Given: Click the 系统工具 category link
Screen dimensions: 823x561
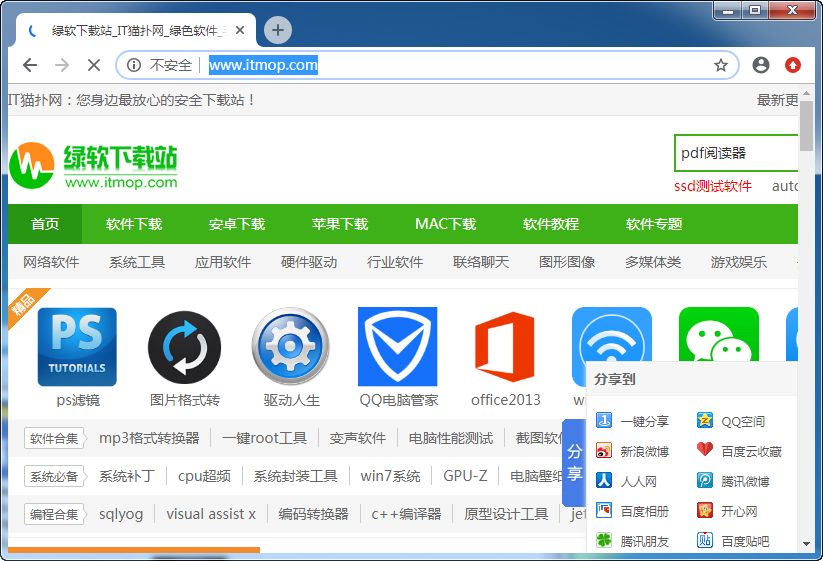Looking at the screenshot, I should [x=137, y=262].
